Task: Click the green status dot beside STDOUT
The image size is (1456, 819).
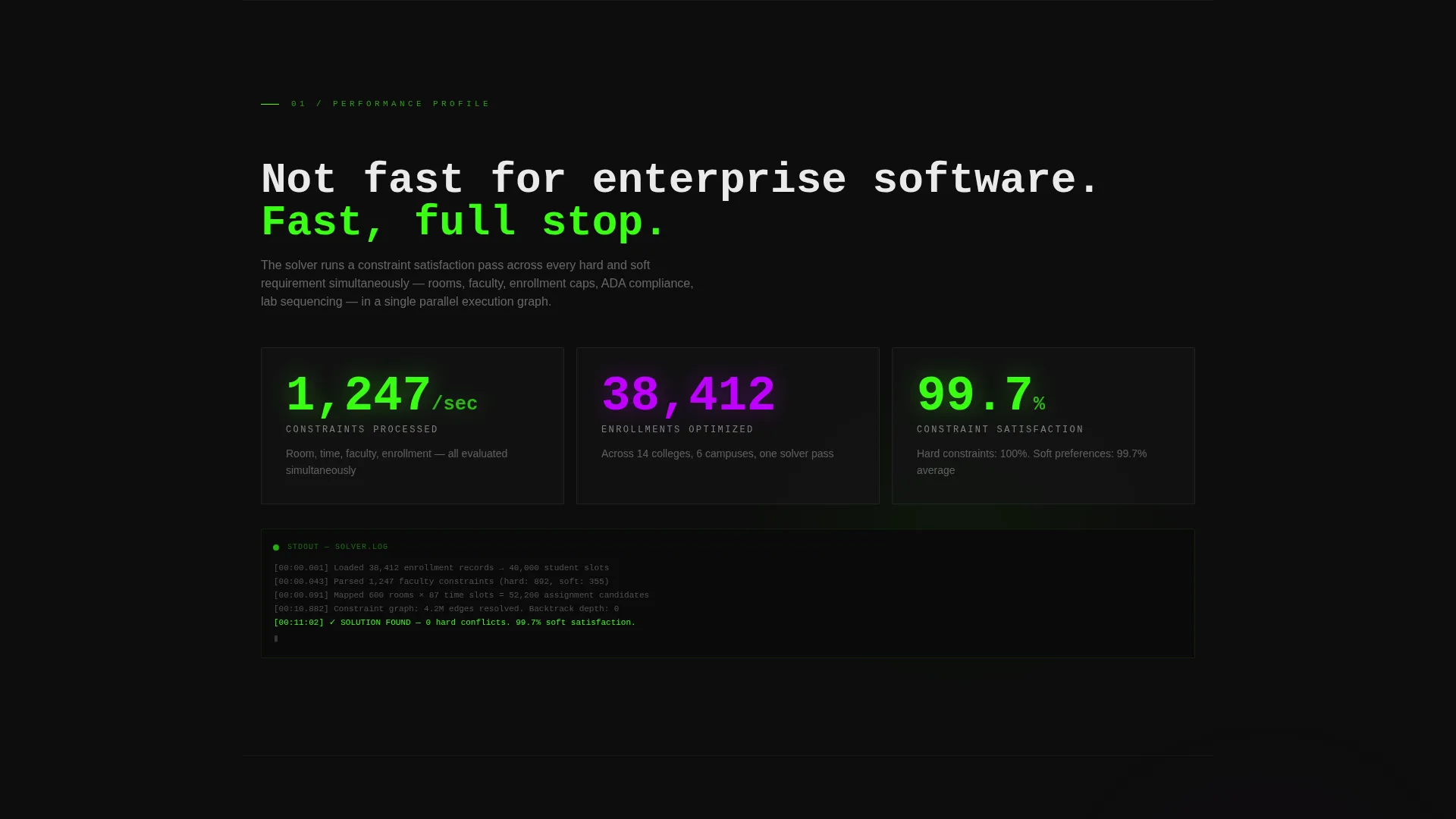Action: point(276,548)
